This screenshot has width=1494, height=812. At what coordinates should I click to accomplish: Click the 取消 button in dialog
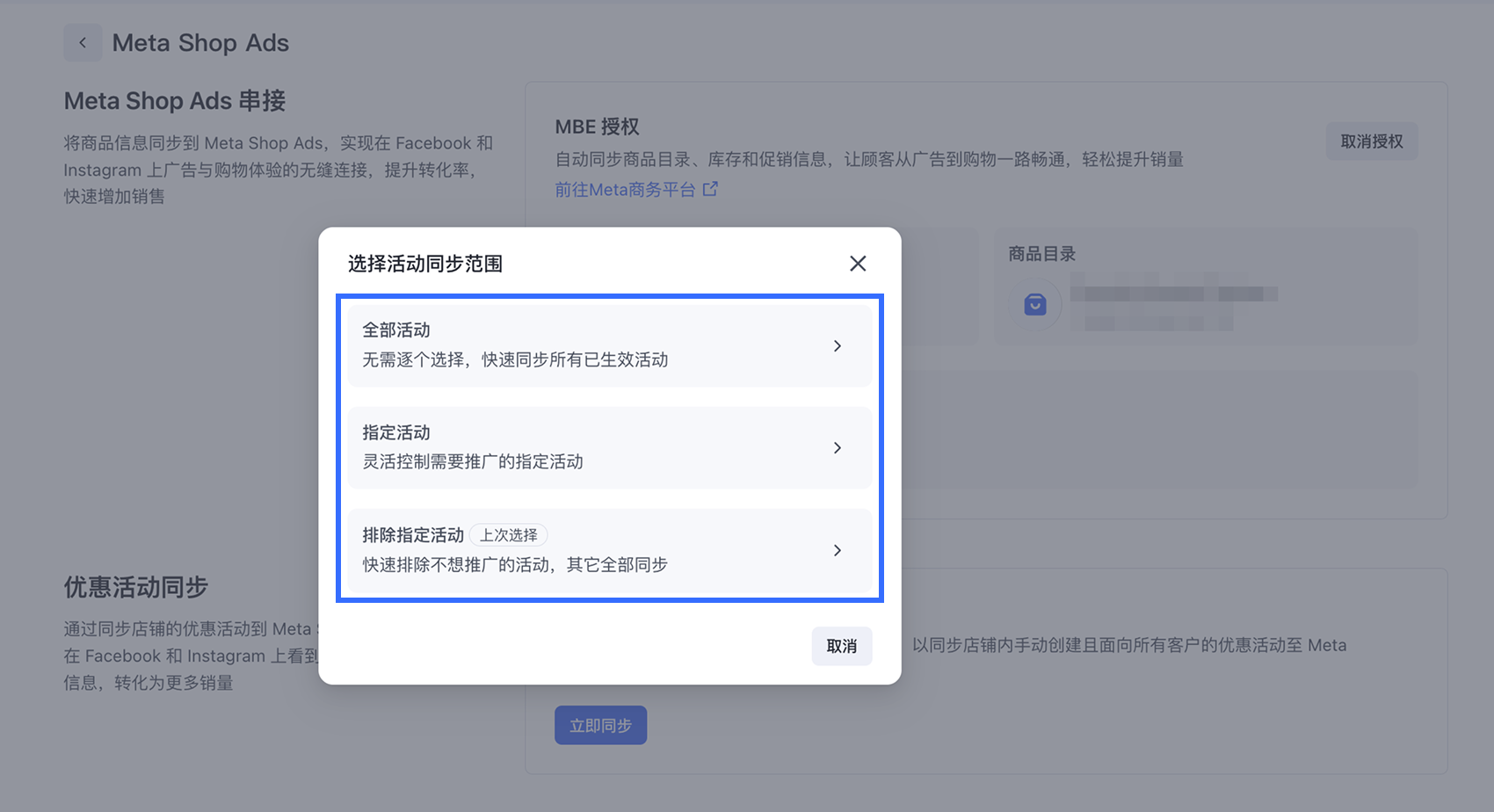point(842,646)
